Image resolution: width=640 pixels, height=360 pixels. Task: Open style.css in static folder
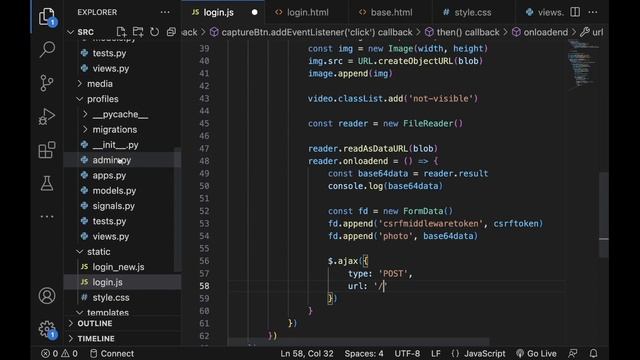click(111, 297)
